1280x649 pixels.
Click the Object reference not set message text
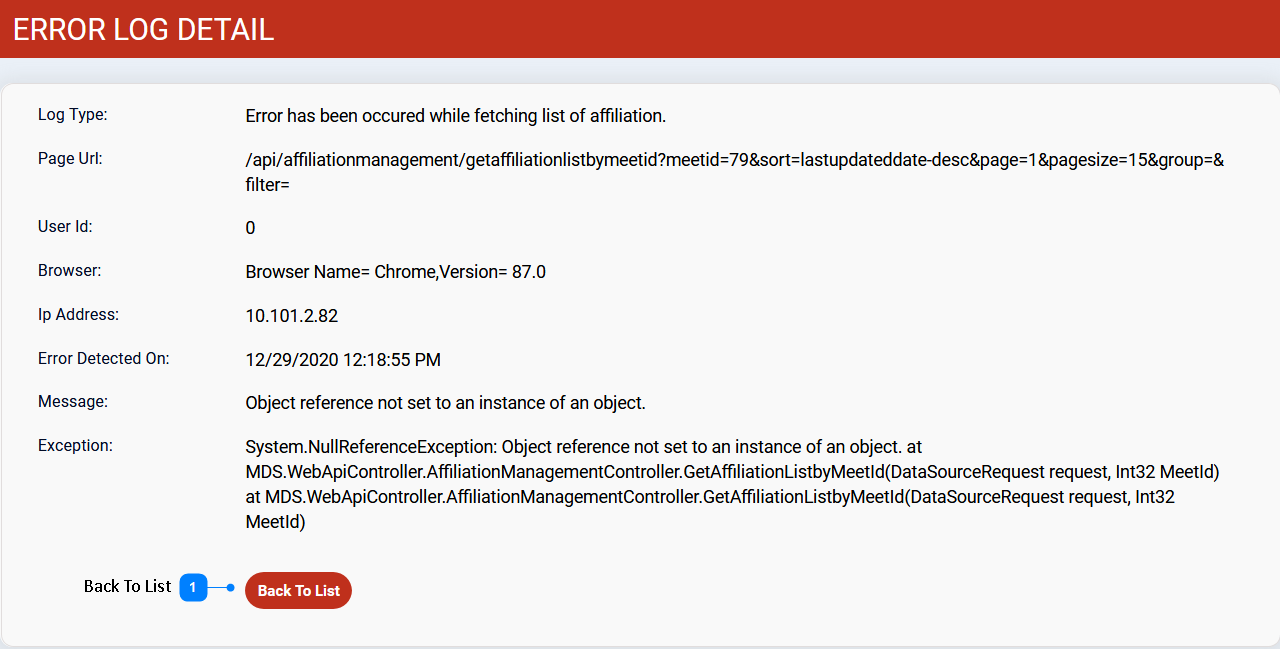click(x=446, y=404)
